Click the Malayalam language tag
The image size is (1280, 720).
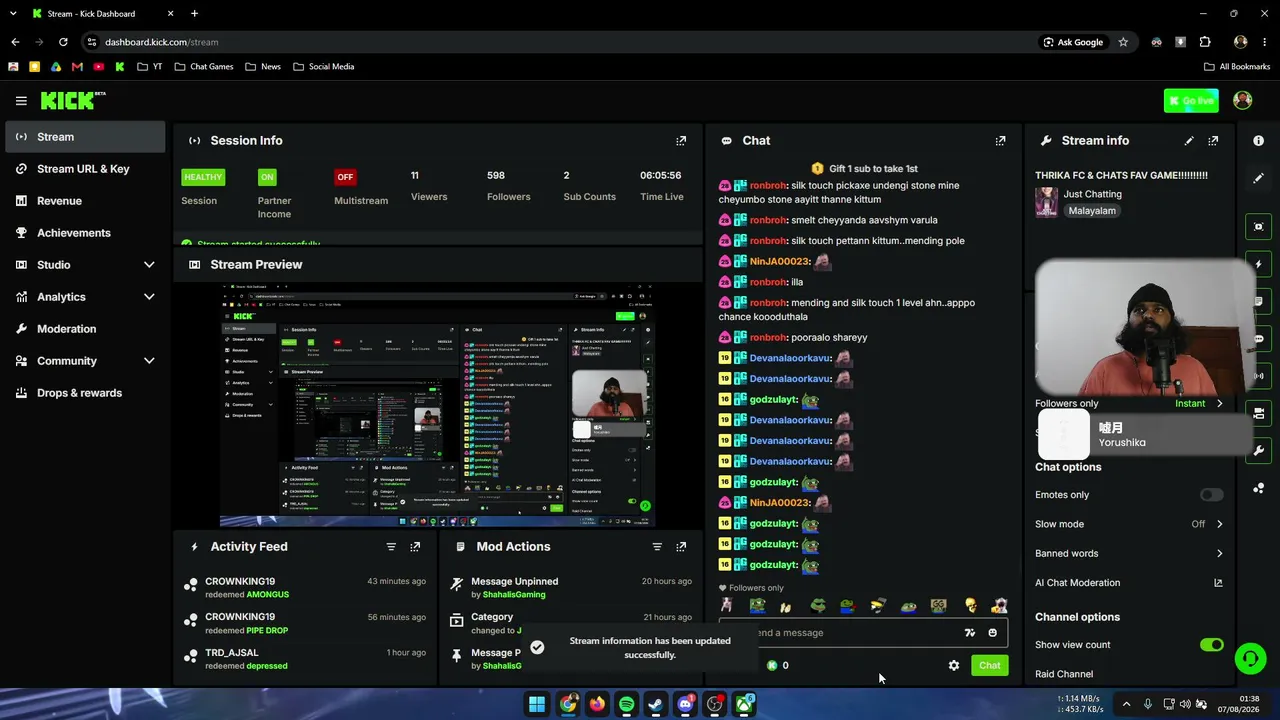(x=1092, y=211)
